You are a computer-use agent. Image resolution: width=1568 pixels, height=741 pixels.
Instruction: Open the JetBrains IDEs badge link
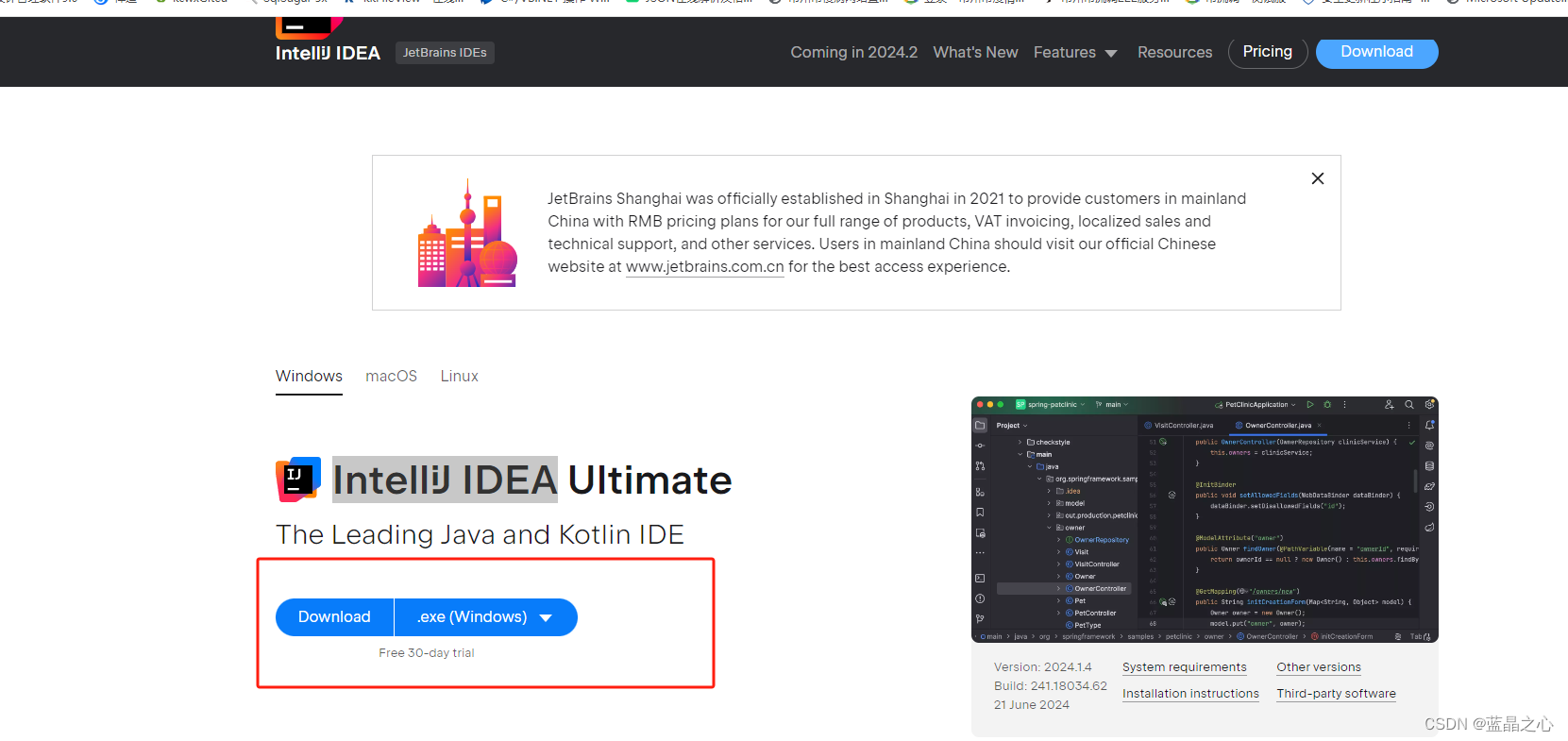click(x=445, y=53)
